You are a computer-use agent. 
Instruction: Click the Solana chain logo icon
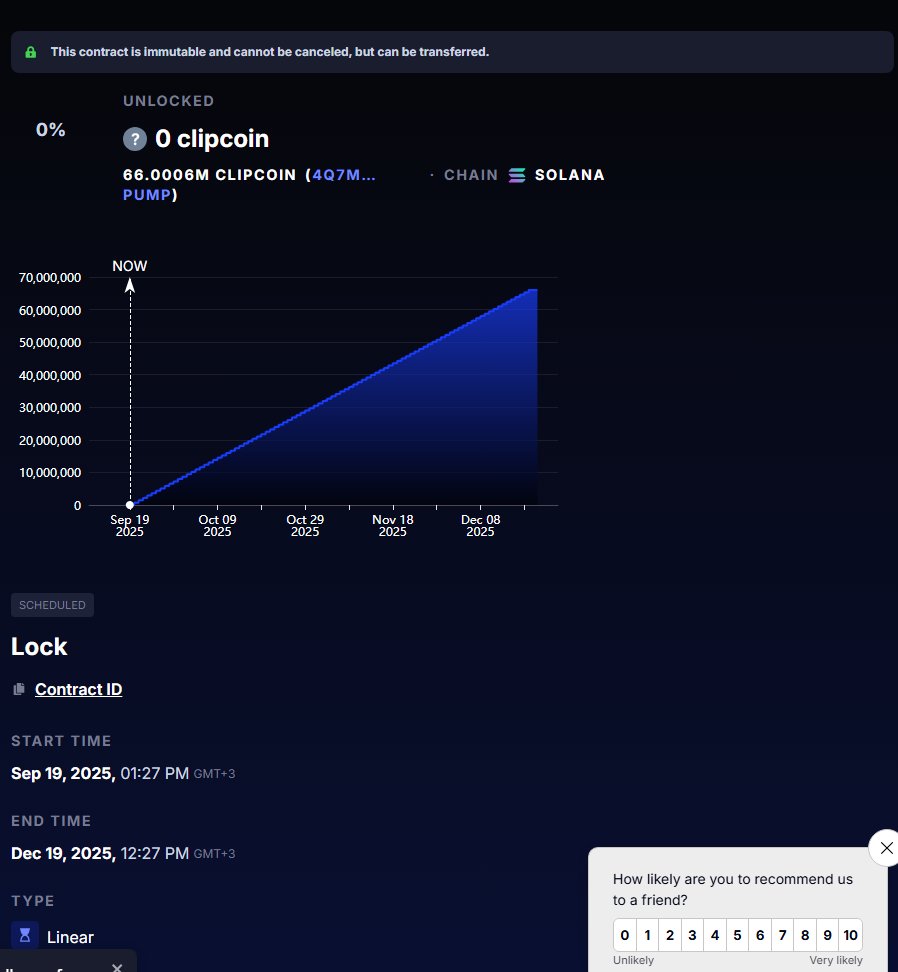[x=517, y=175]
